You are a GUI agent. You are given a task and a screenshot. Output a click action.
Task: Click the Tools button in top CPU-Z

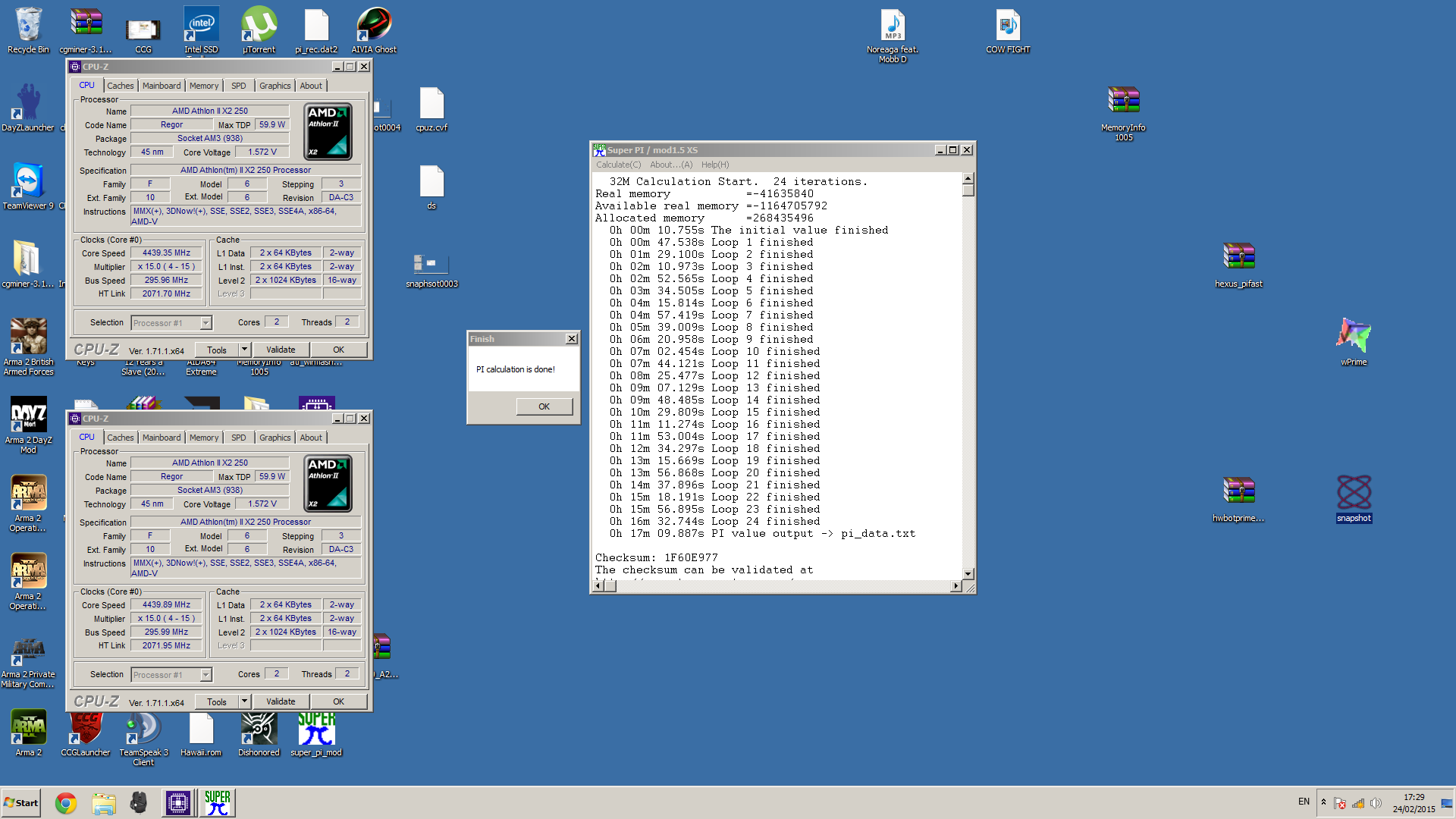click(217, 350)
